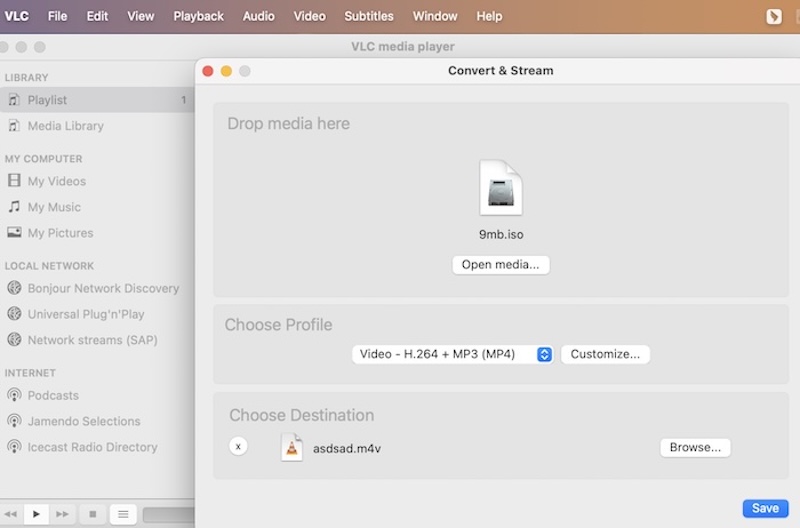Click the VLC cone icon beside asdsad.m4v

pos(291,447)
